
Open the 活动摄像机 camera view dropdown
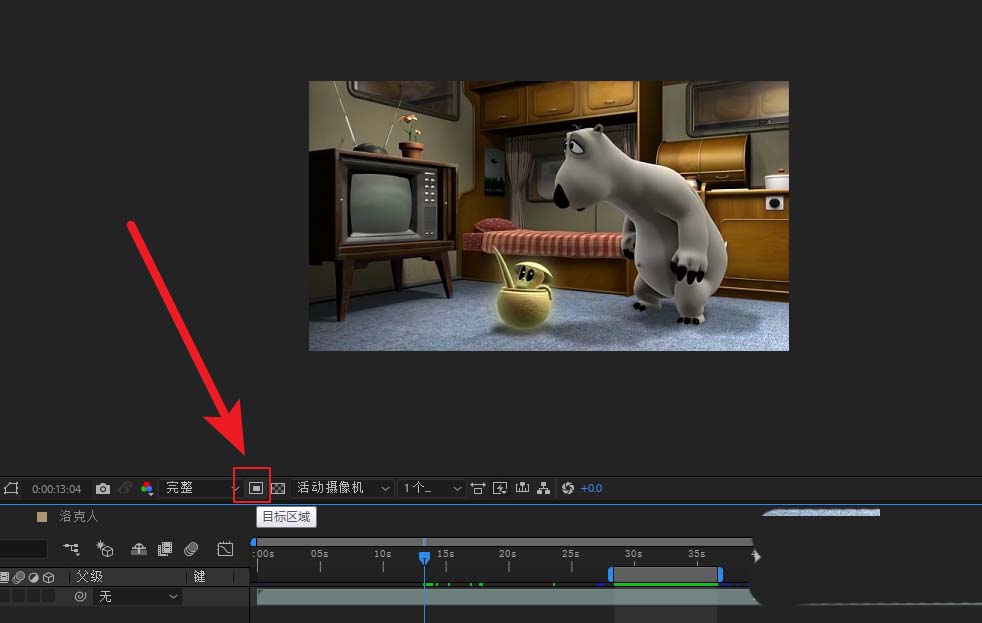point(343,488)
